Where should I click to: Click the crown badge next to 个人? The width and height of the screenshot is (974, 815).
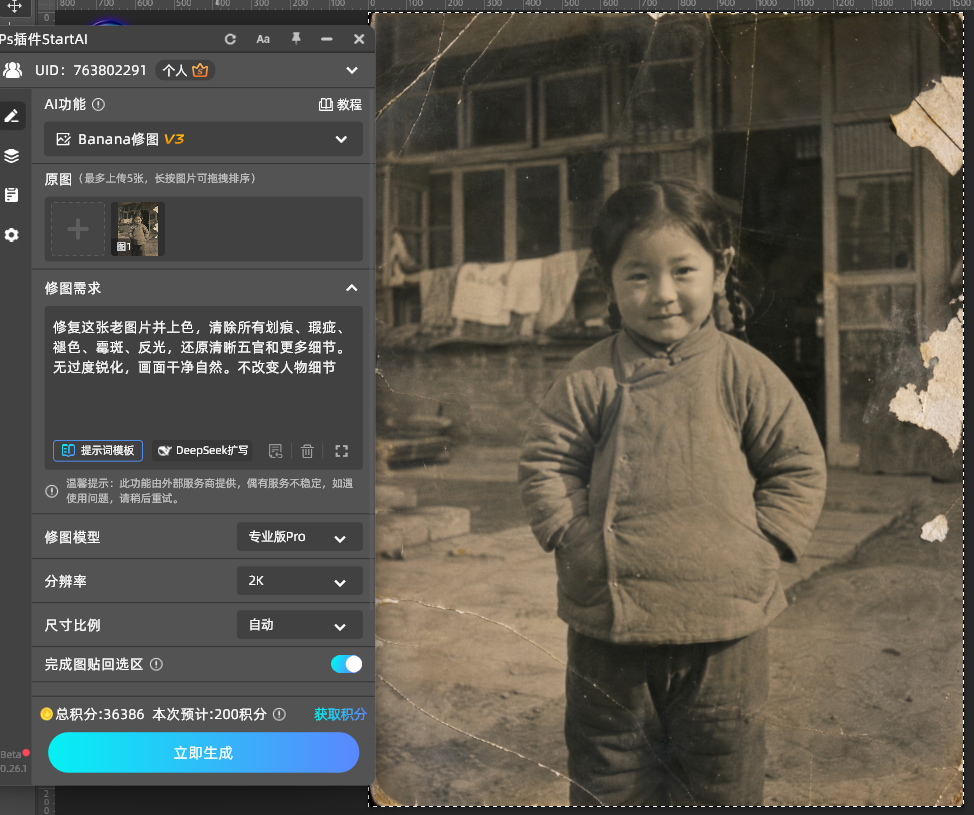pyautogui.click(x=200, y=70)
